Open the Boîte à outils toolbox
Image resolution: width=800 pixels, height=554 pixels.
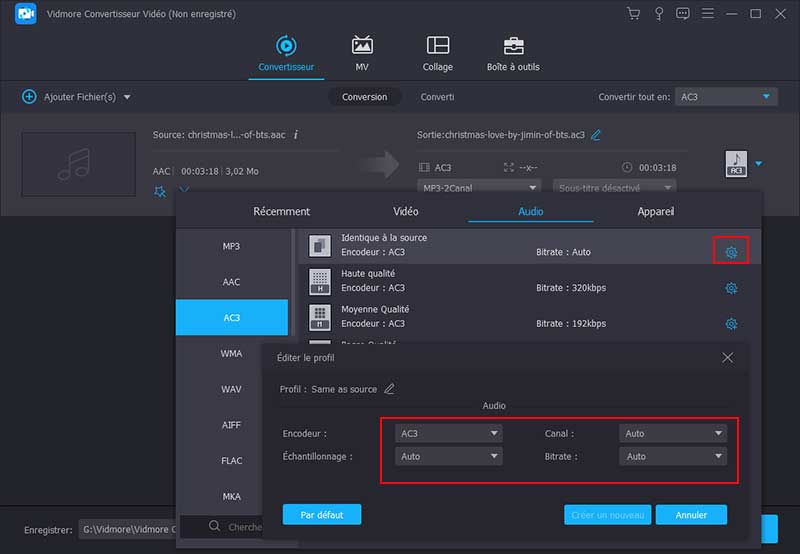(x=513, y=46)
